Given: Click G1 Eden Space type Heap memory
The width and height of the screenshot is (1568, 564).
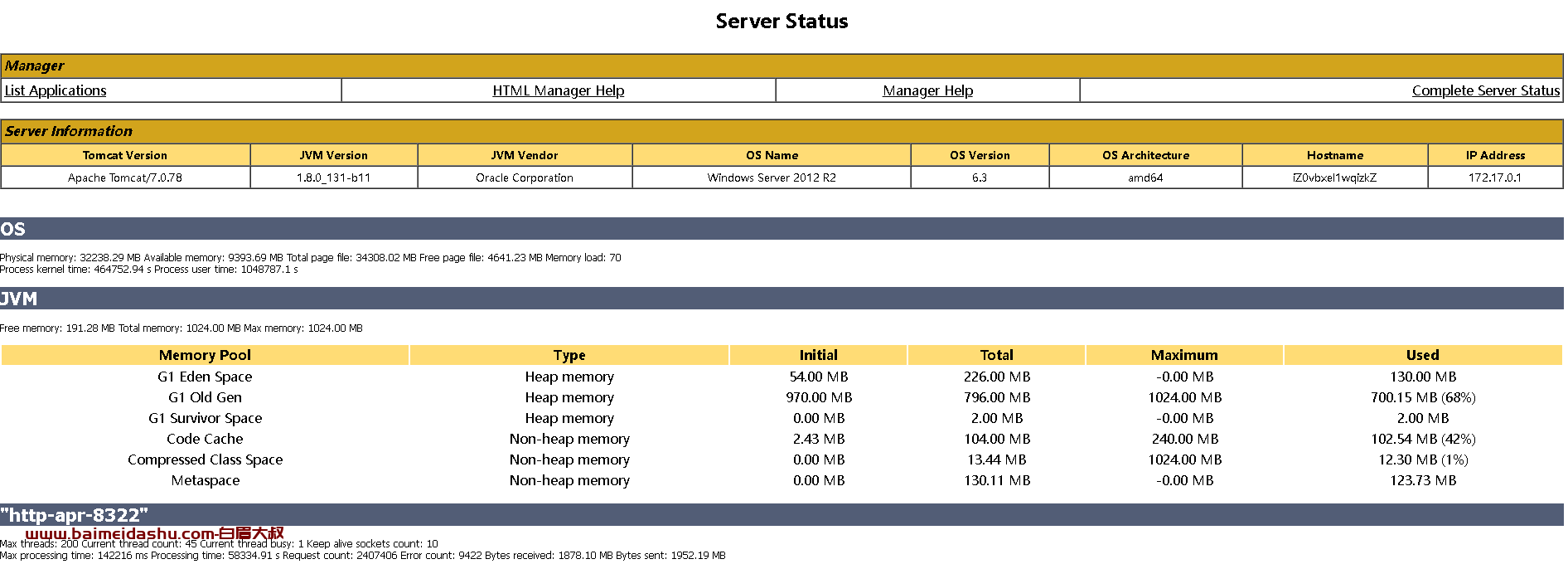Looking at the screenshot, I should (569, 377).
